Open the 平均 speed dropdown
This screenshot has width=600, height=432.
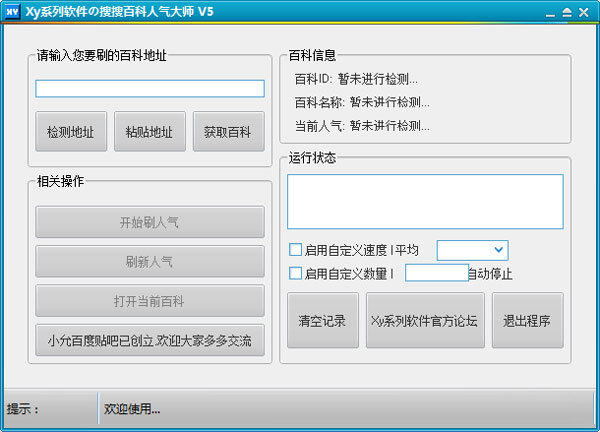point(472,250)
